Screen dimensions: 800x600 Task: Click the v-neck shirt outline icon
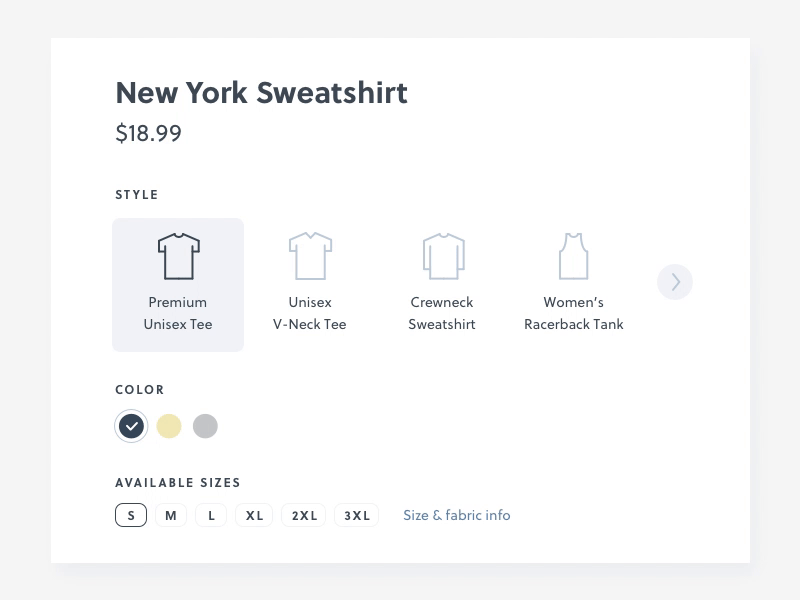[x=310, y=255]
